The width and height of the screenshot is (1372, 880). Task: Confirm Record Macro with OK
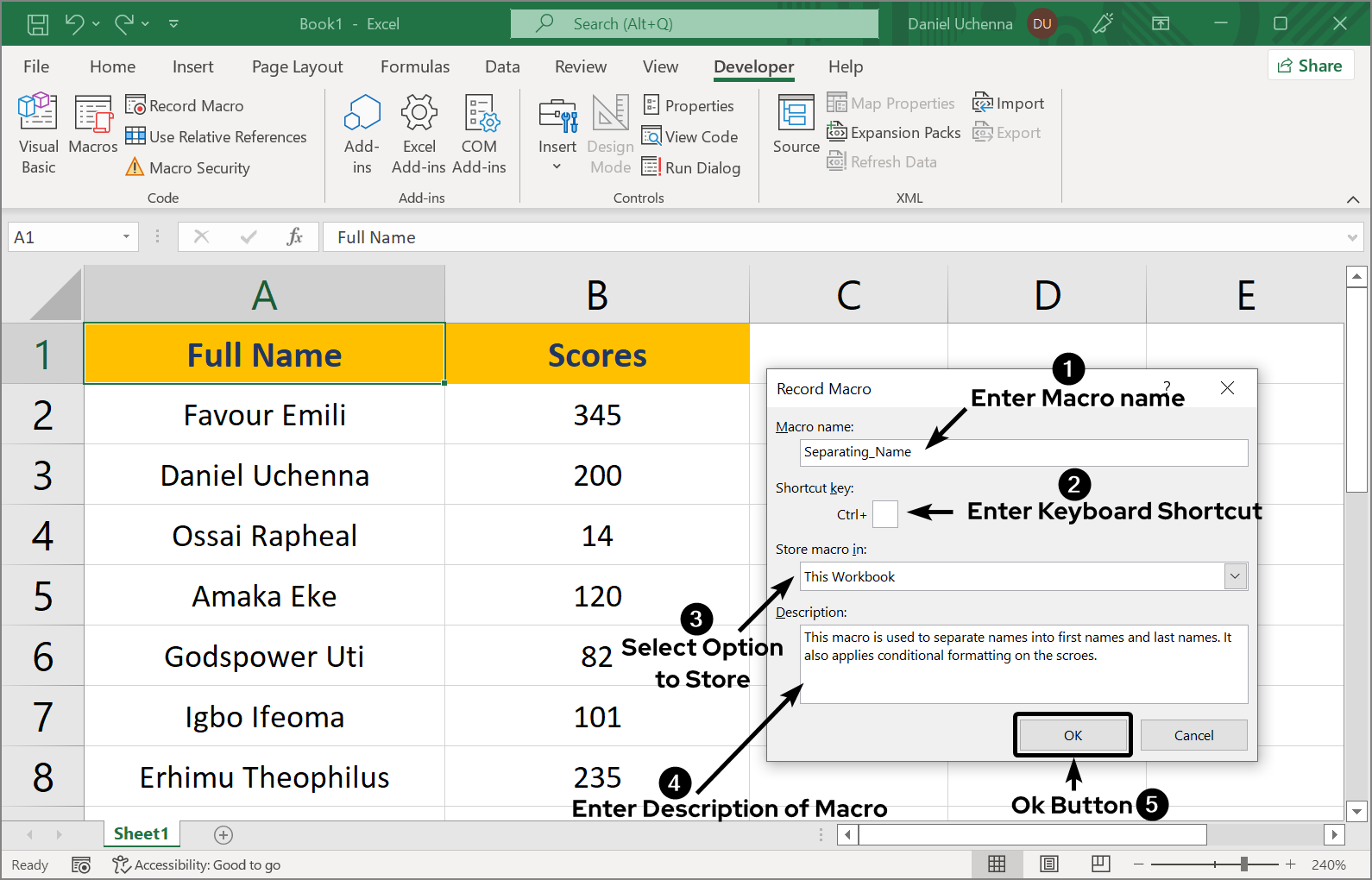[x=1073, y=735]
